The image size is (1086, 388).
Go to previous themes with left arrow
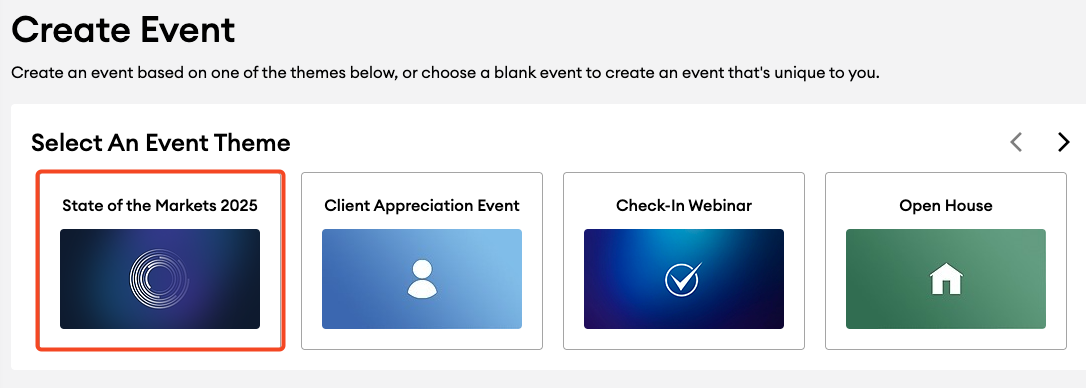click(x=1016, y=142)
